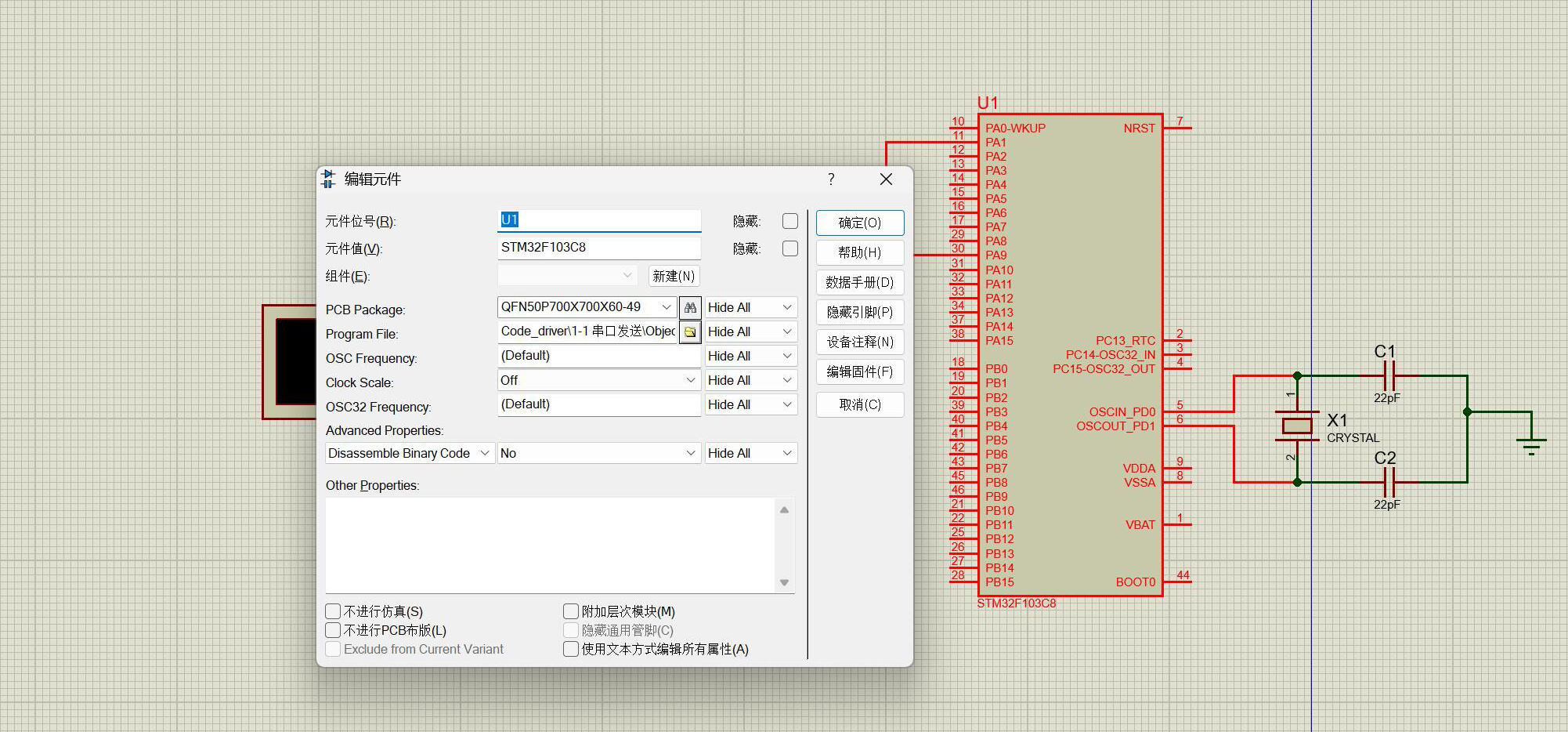Click the 帮助(H) button

click(x=860, y=252)
